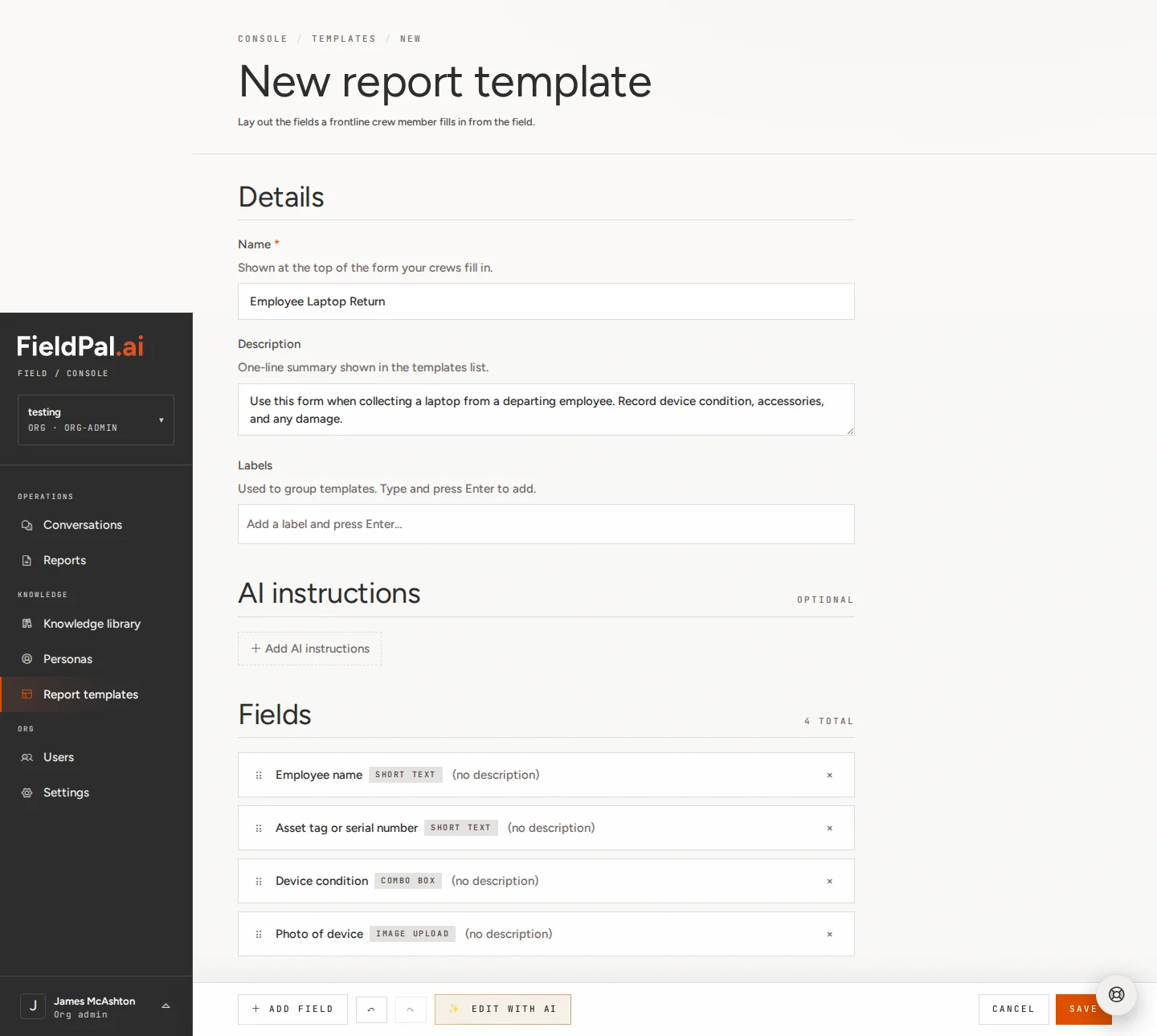
Task: Open the Asset tag or serial number row
Action: [546, 828]
